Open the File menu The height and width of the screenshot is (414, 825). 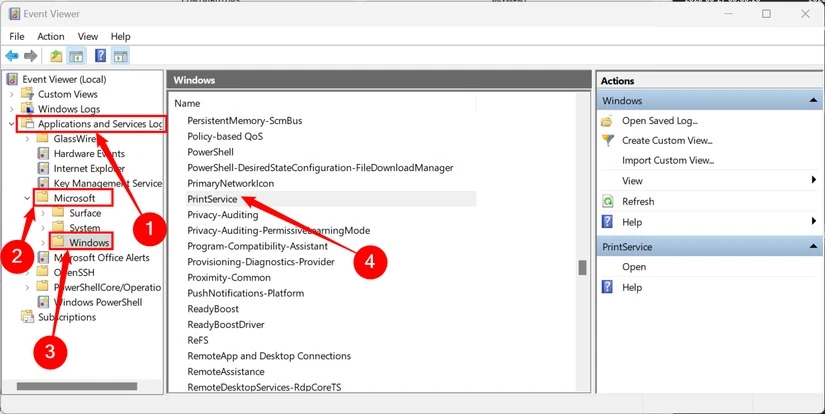pos(17,36)
